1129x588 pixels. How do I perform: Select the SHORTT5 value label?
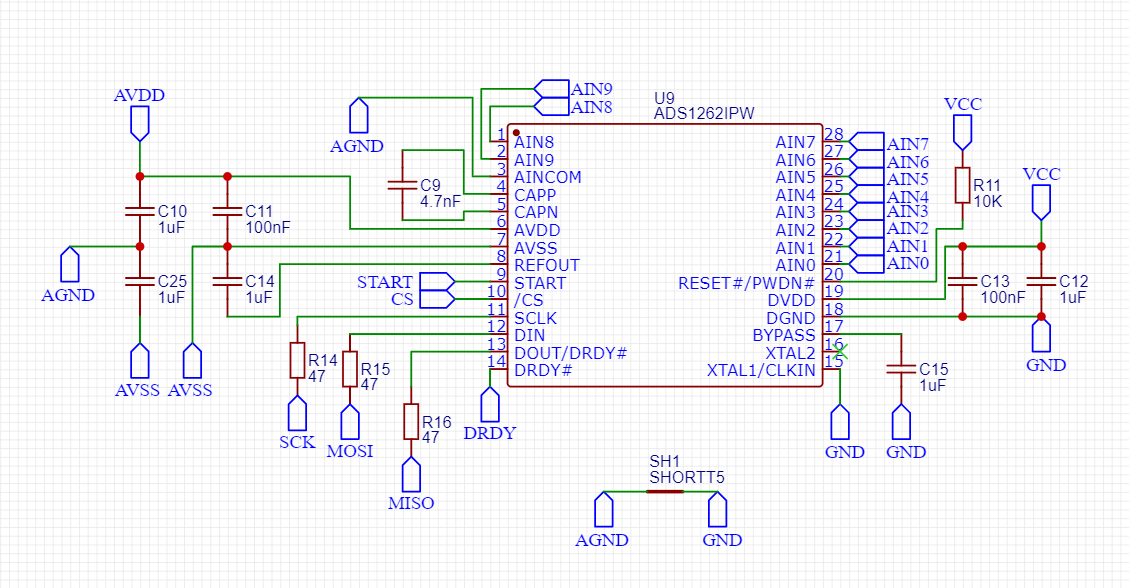click(687, 477)
